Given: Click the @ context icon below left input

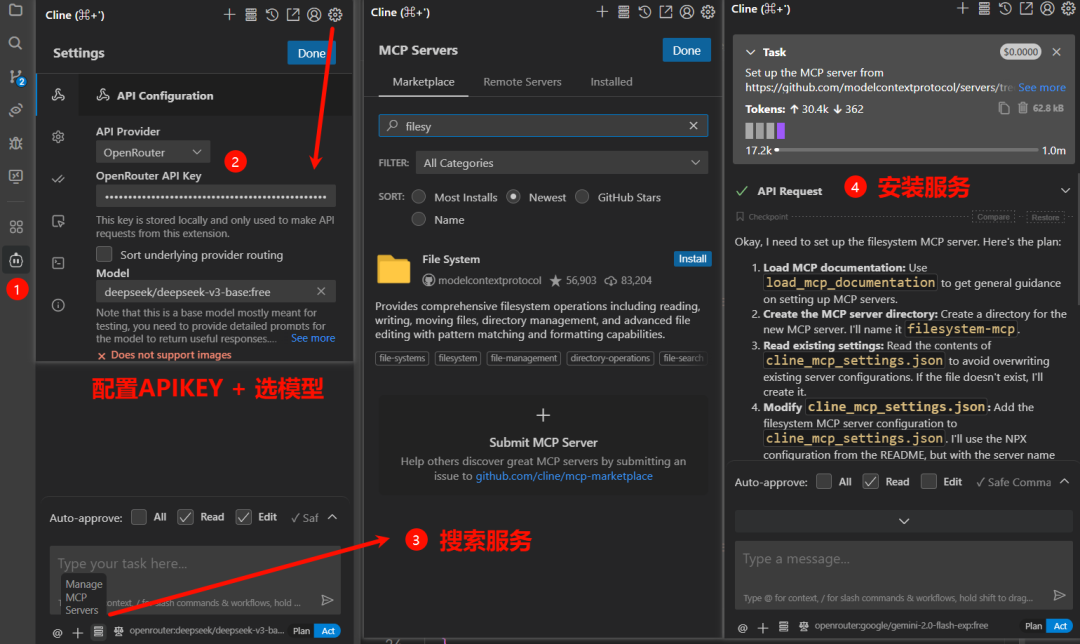Looking at the screenshot, I should point(57,632).
